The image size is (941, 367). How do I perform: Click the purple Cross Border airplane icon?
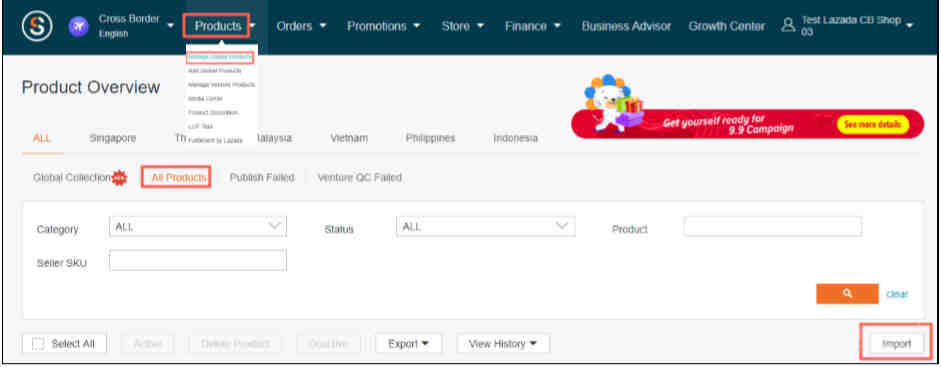tap(79, 26)
